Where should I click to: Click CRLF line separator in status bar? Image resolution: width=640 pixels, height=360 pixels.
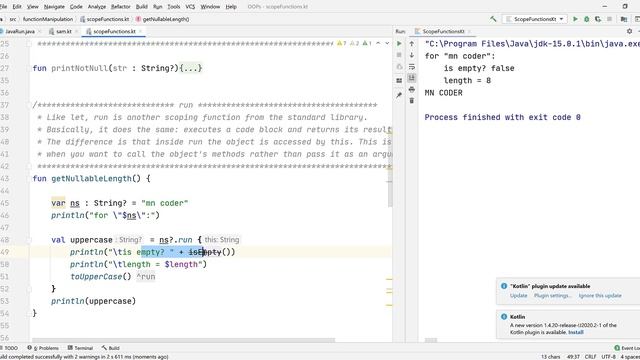591,357
